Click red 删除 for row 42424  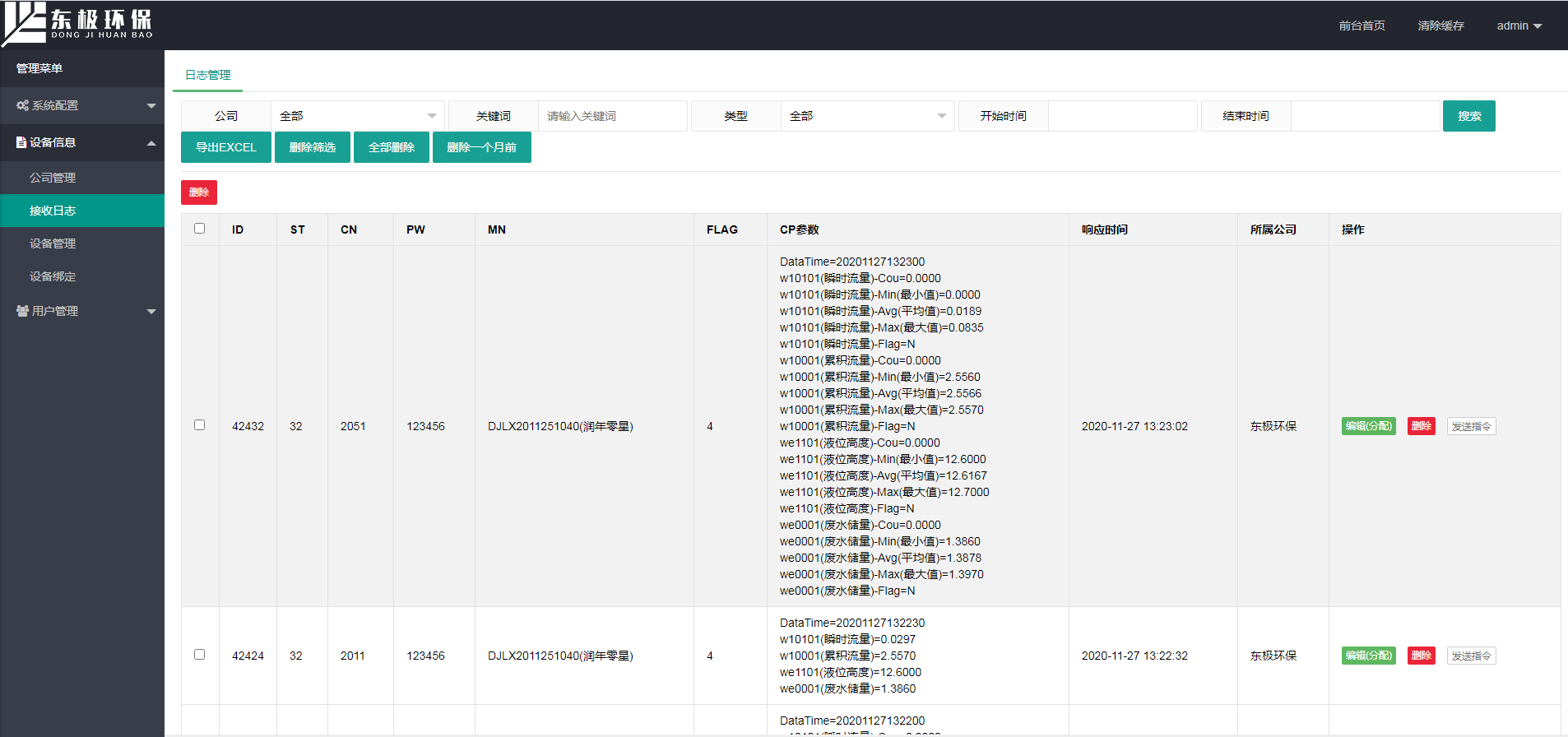click(1422, 656)
